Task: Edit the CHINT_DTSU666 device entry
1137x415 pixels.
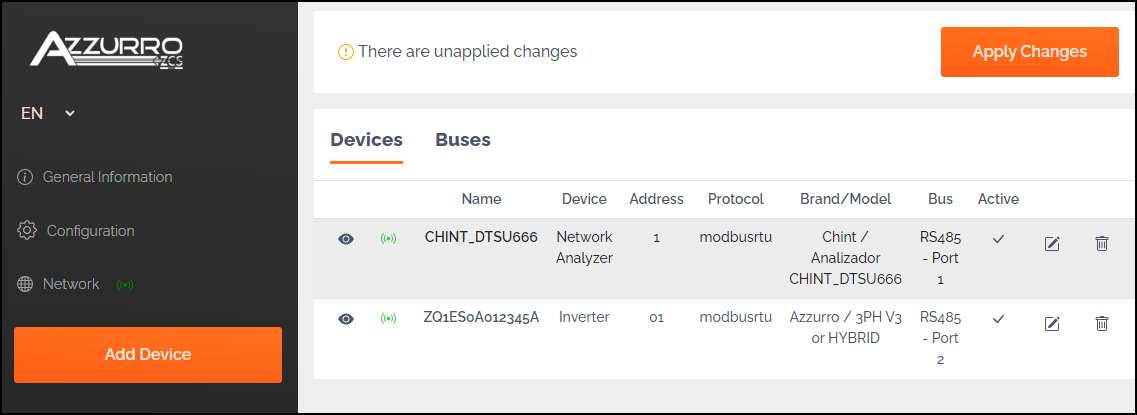Action: click(1051, 244)
